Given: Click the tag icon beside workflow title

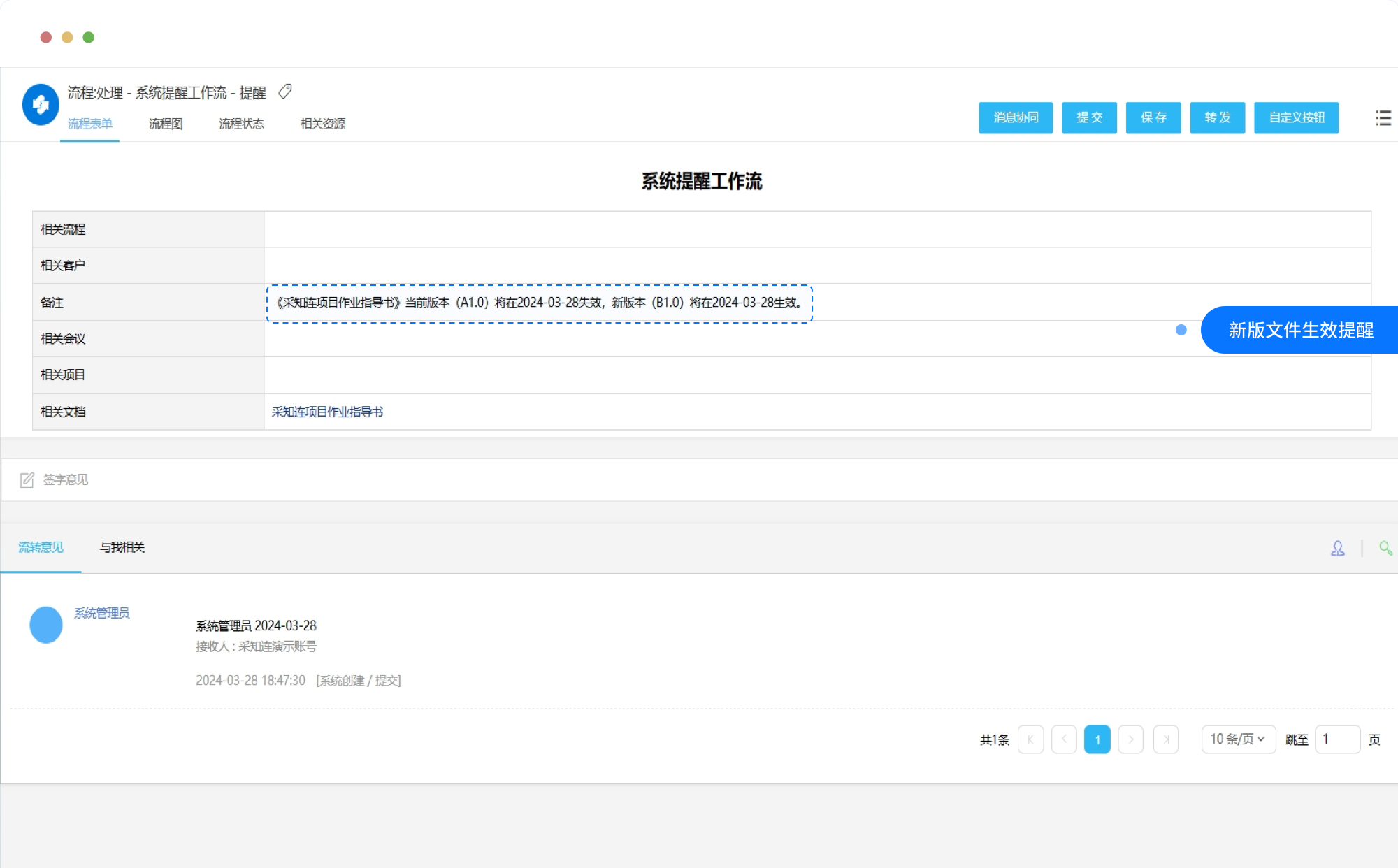Looking at the screenshot, I should click(x=284, y=92).
